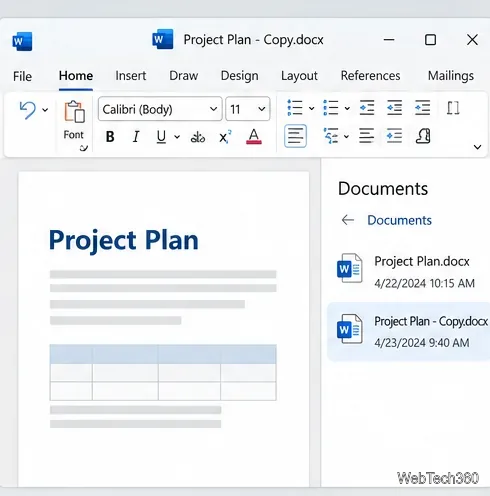Screen dimensions: 490x496
Task: Open the Underline style dropdown arrow
Action: tap(177, 137)
